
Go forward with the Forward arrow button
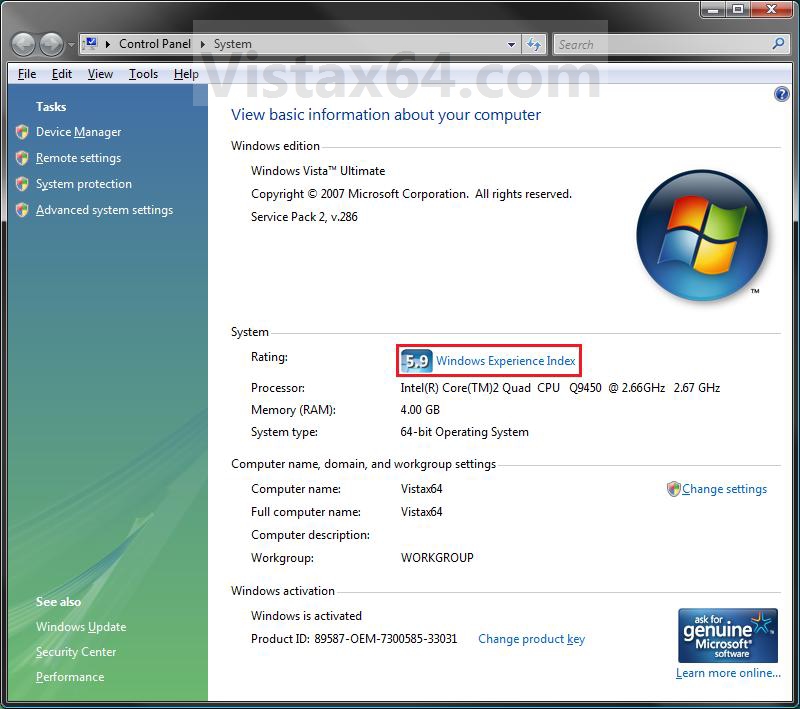[52, 44]
